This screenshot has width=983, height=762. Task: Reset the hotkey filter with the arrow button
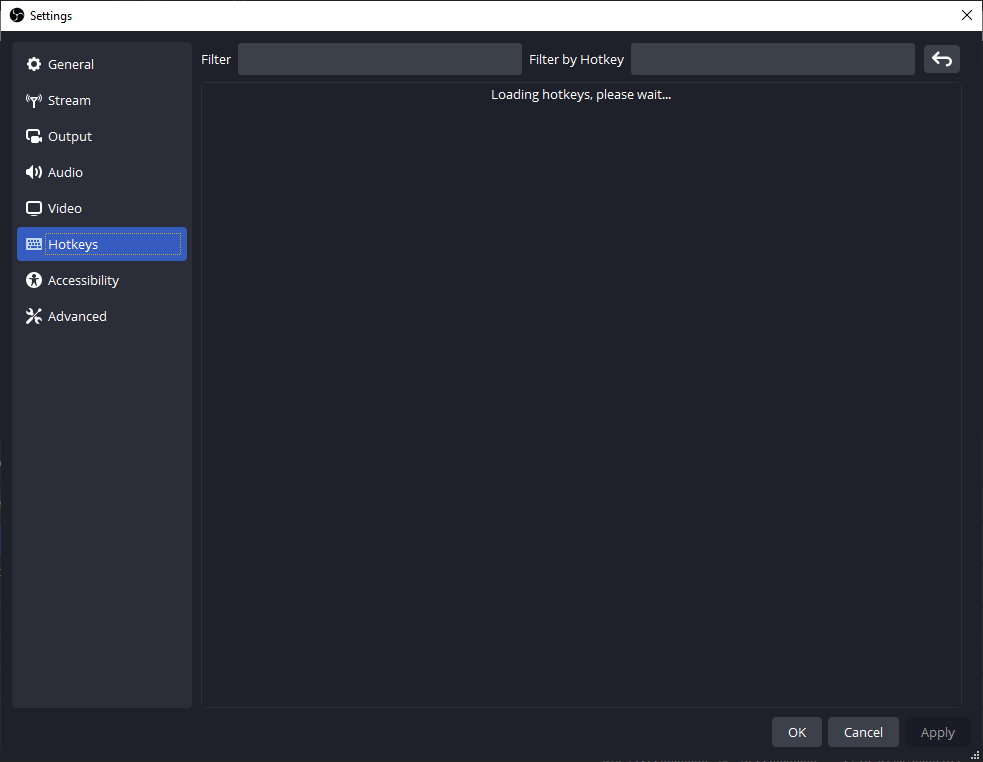tap(942, 59)
